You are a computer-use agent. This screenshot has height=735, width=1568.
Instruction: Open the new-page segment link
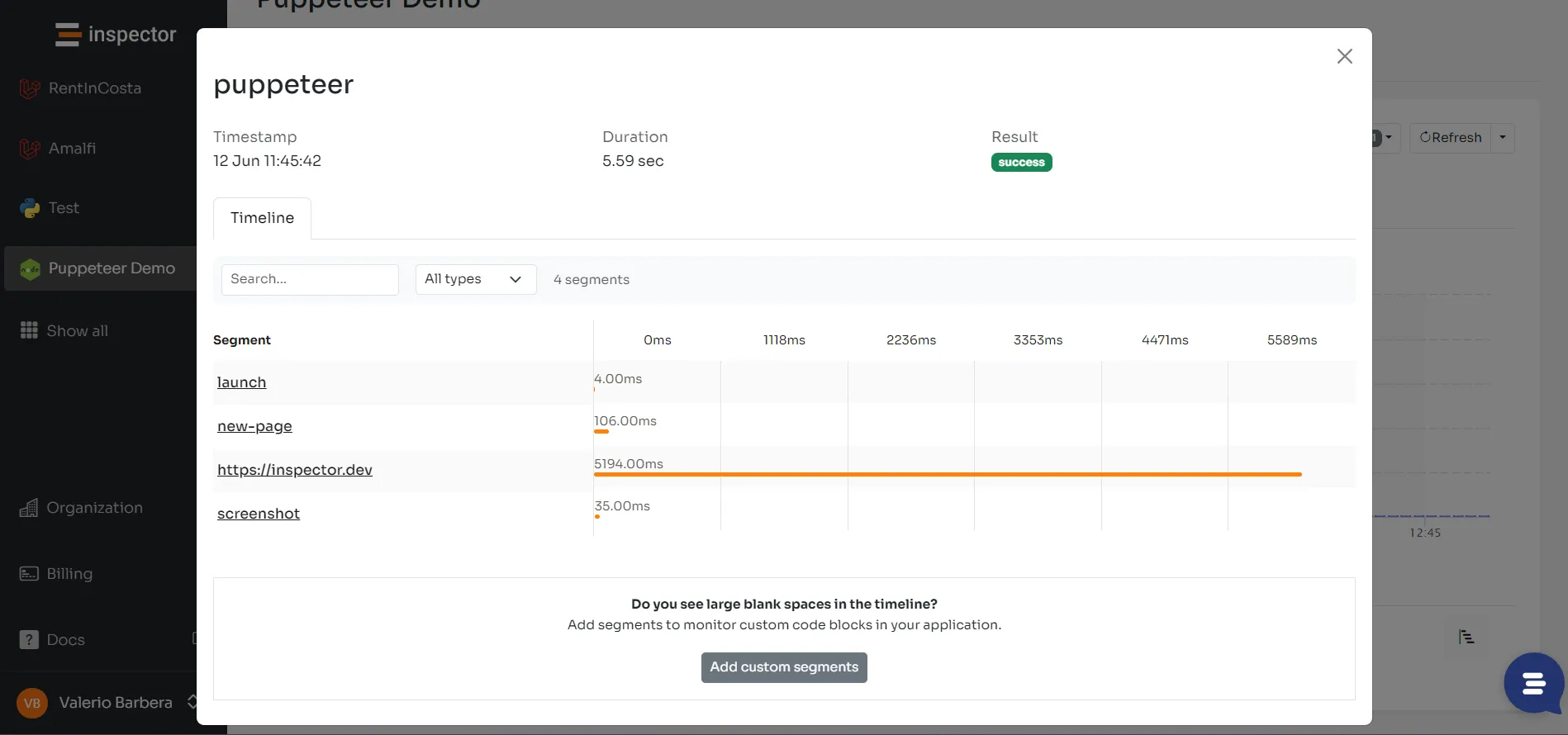tap(254, 426)
